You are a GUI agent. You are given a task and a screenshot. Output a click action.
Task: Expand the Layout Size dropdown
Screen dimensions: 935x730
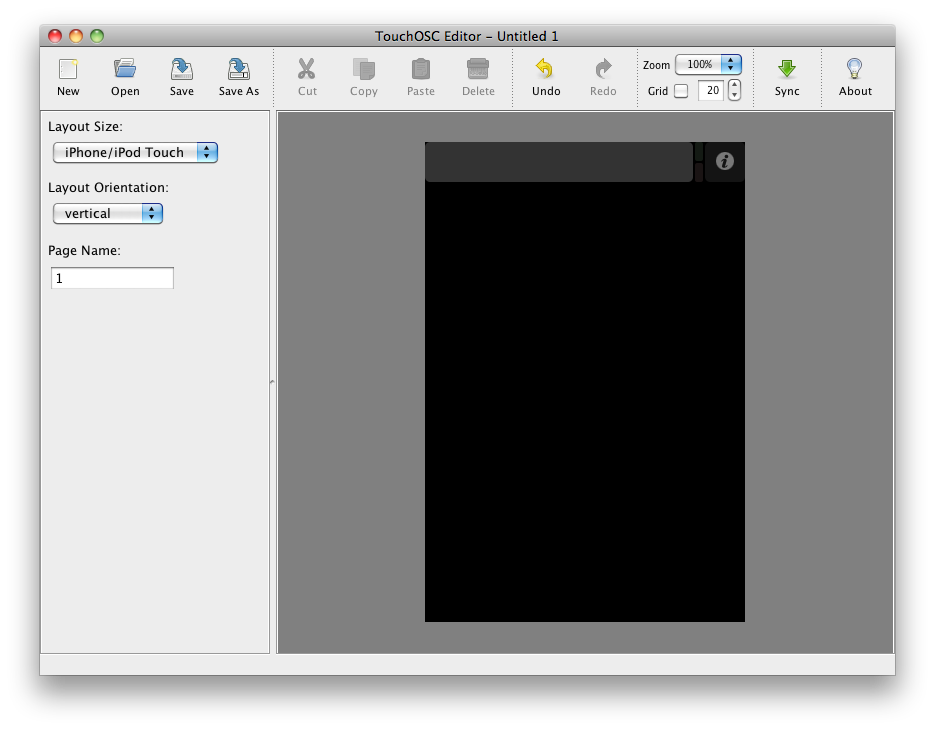135,152
